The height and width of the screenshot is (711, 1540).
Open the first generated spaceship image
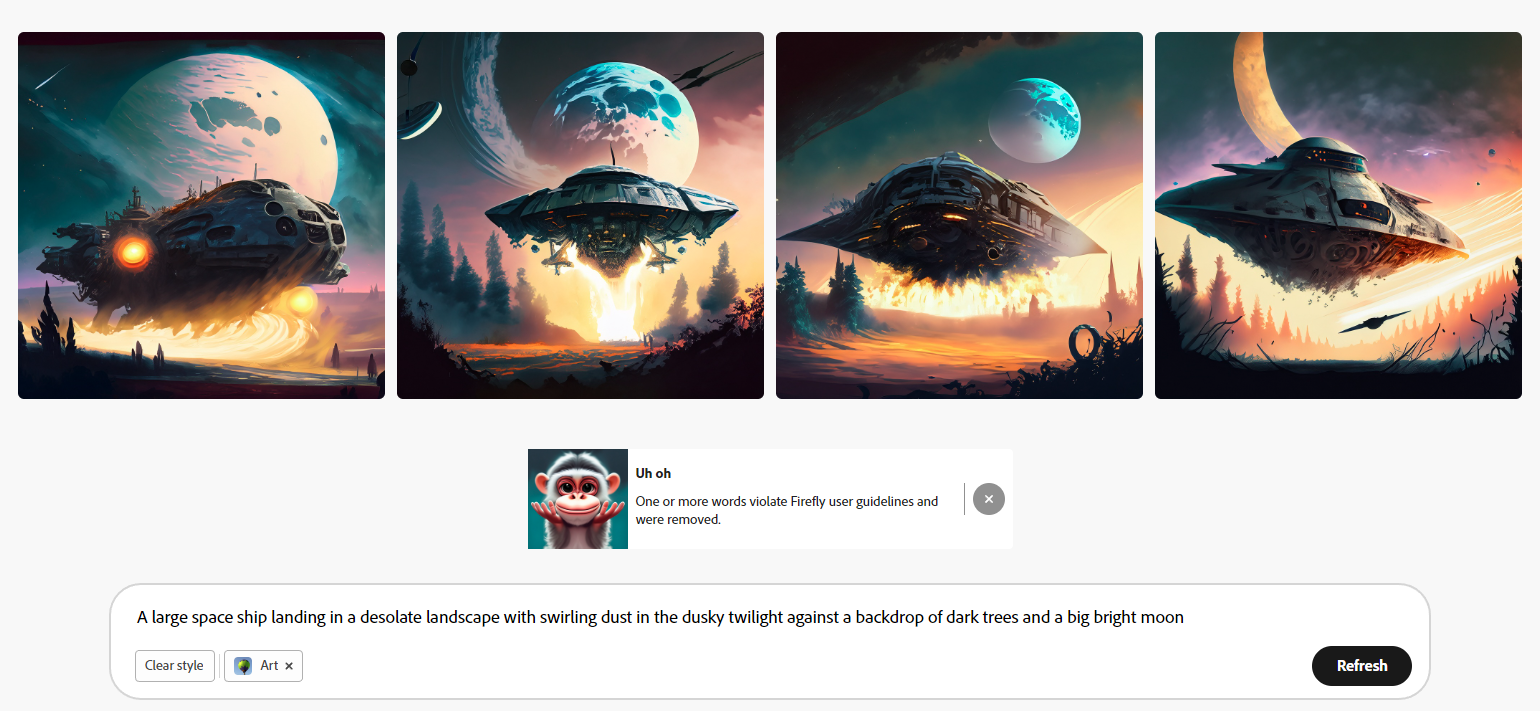click(x=201, y=215)
